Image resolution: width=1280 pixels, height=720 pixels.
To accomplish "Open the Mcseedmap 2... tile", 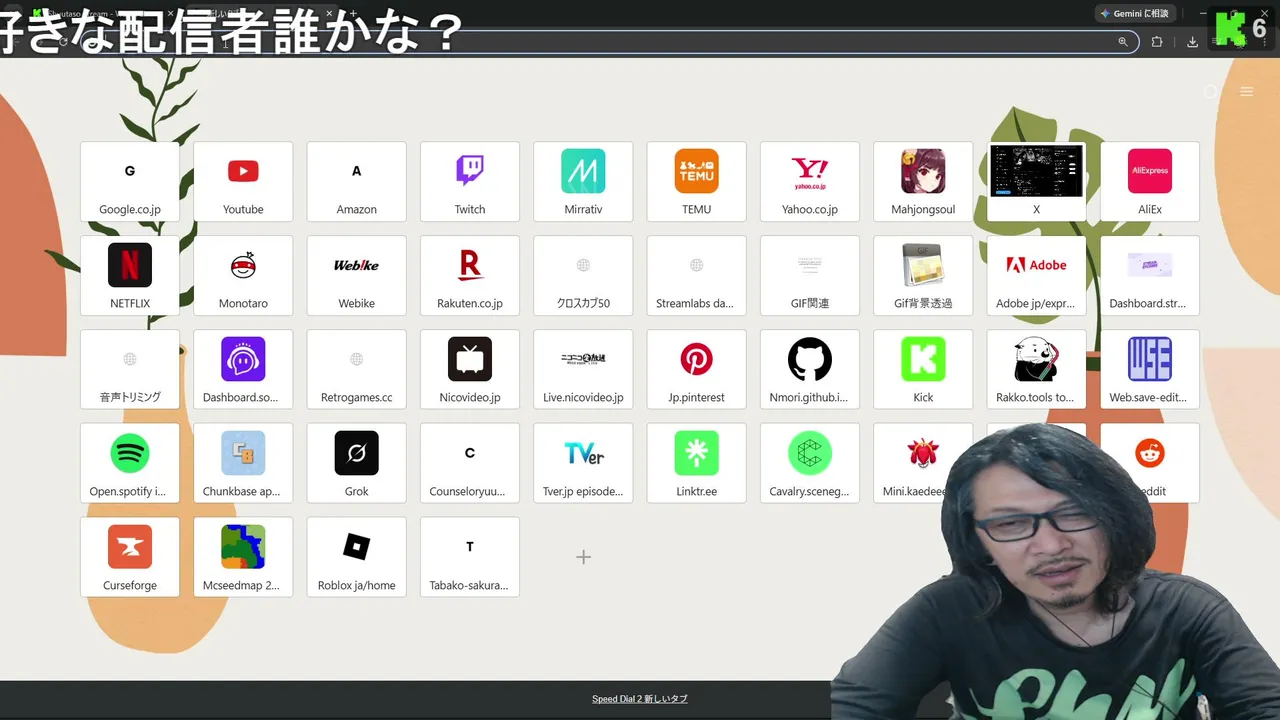I will point(243,558).
